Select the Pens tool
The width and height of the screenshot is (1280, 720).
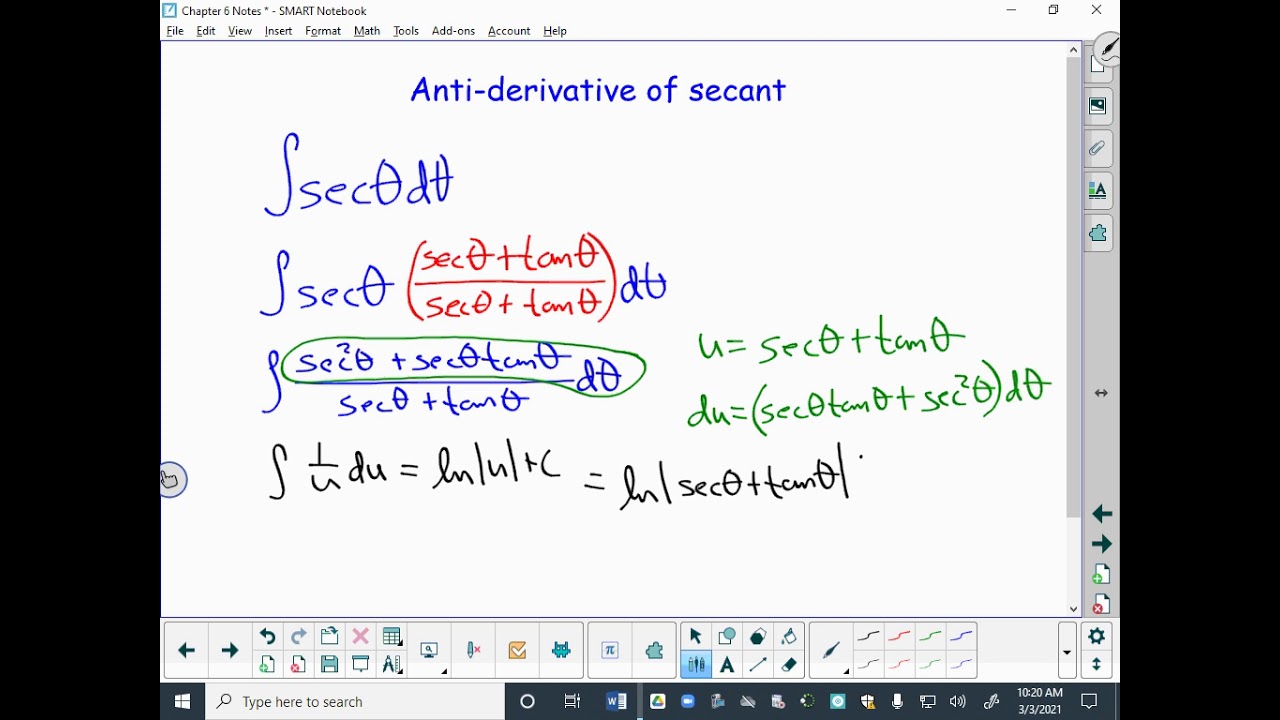[x=696, y=664]
